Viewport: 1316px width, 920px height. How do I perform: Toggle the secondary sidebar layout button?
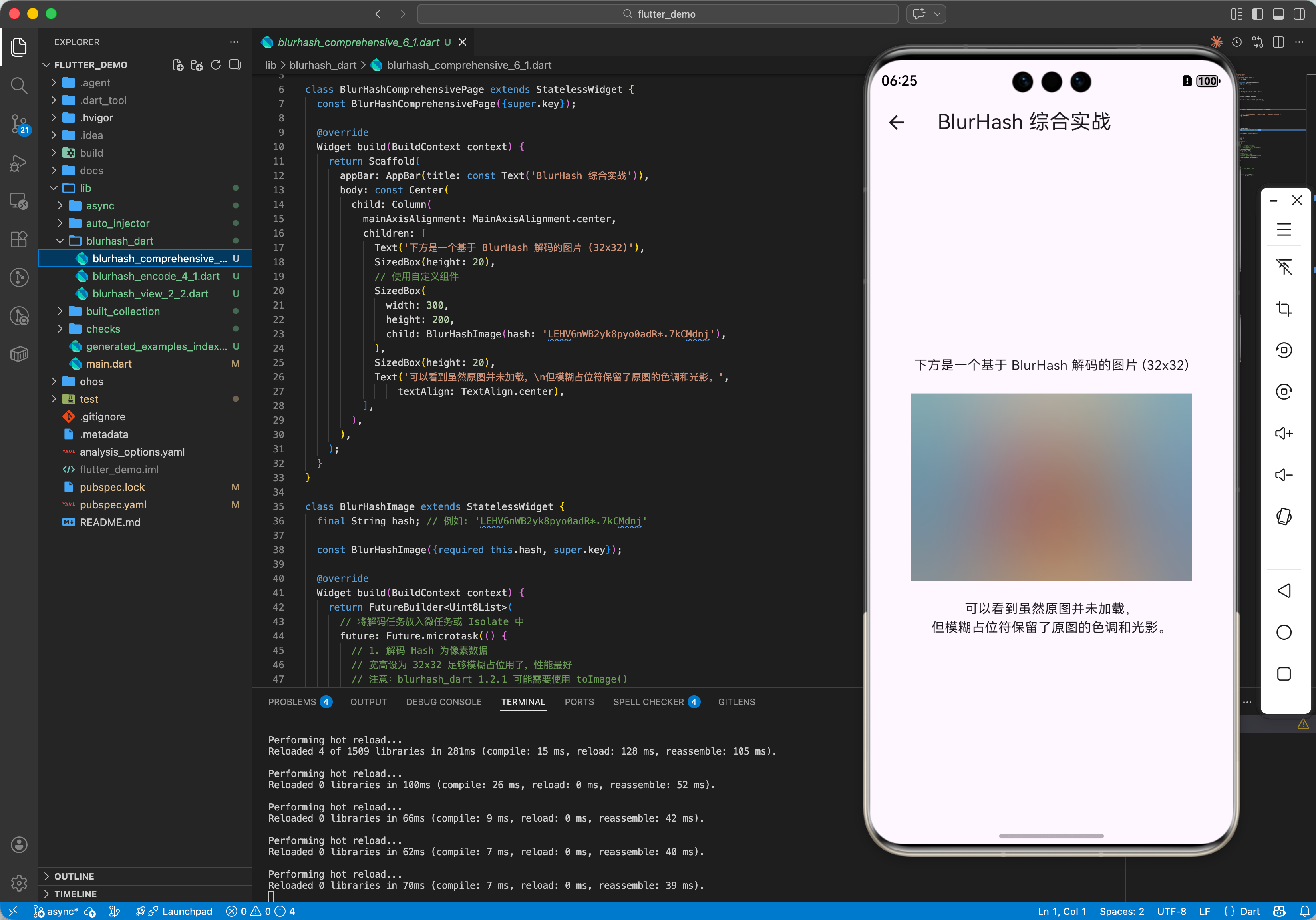1299,14
